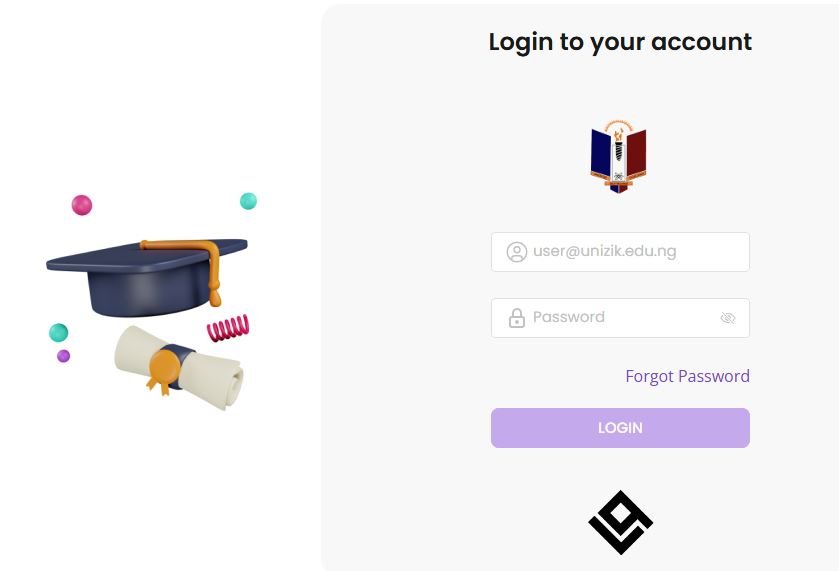Click the rolled diploma scroll illustration
The height and width of the screenshot is (571, 839).
[179, 367]
